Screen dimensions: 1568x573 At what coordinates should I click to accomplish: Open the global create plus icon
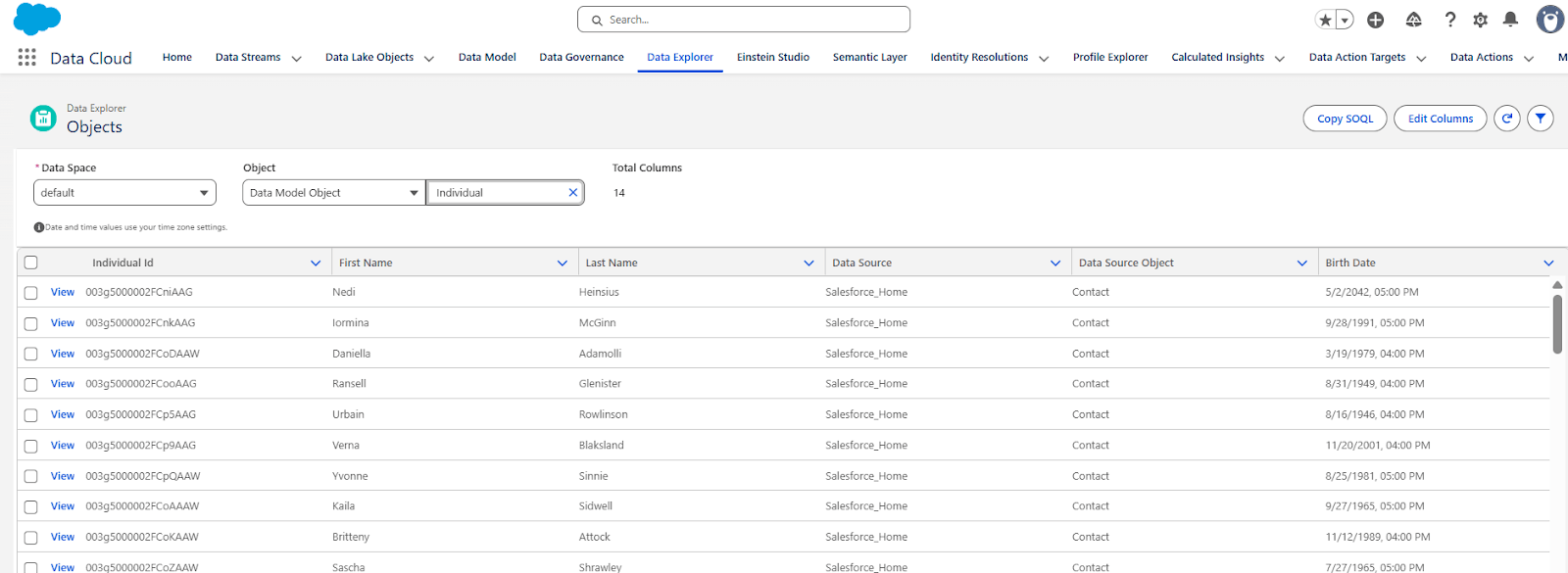1375,20
